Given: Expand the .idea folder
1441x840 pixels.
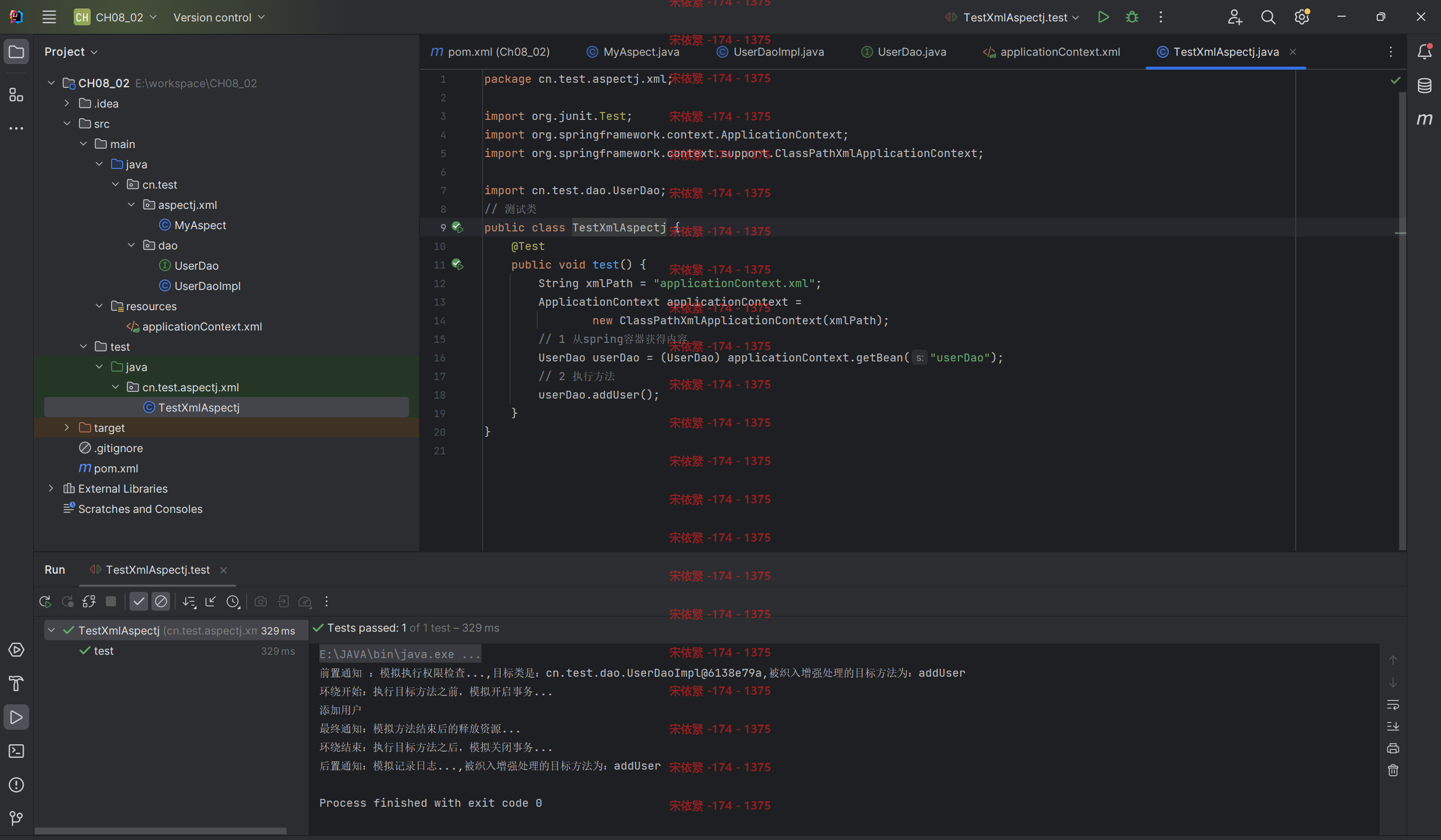Looking at the screenshot, I should pyautogui.click(x=67, y=104).
